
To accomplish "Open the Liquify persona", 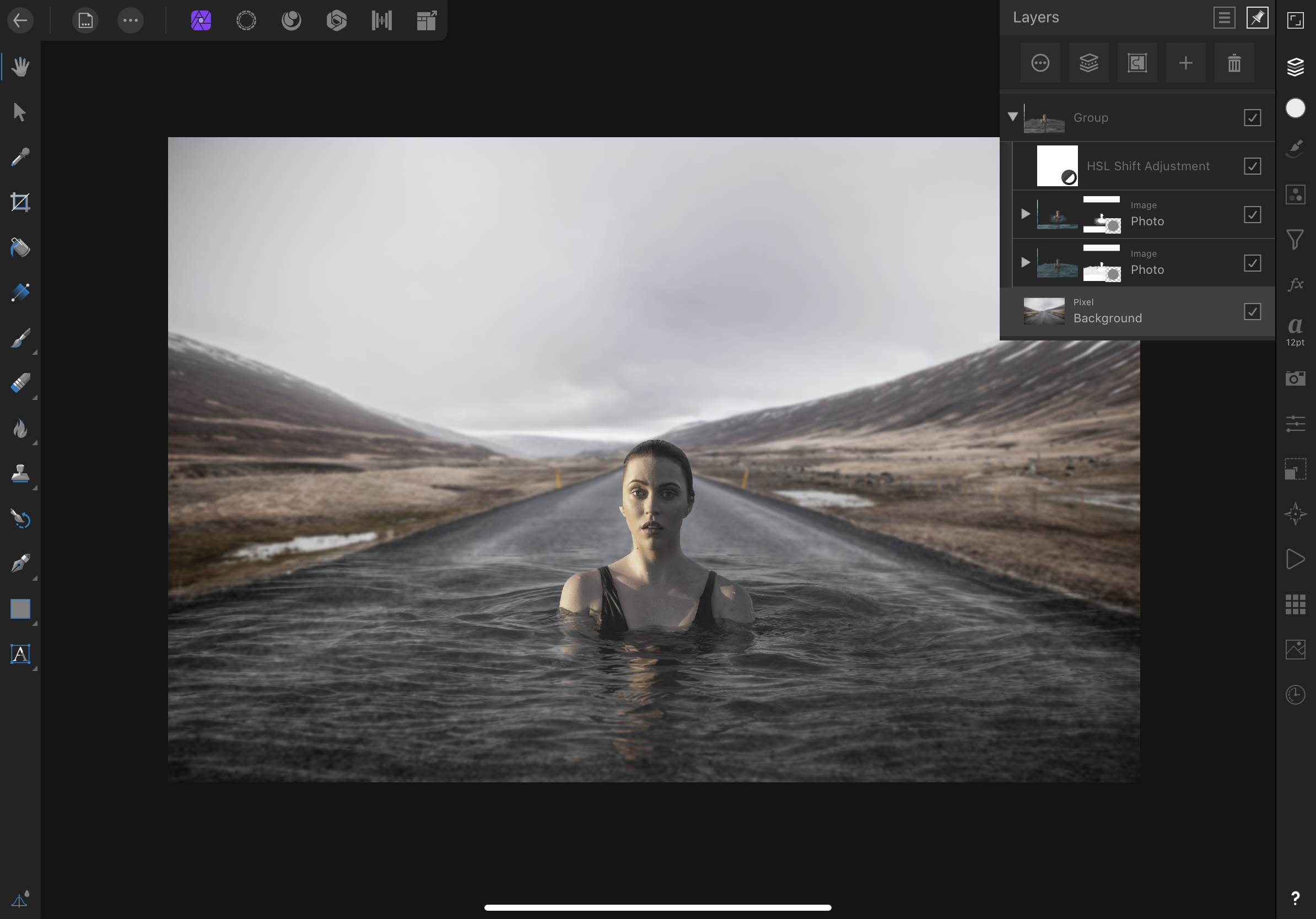I will (291, 20).
